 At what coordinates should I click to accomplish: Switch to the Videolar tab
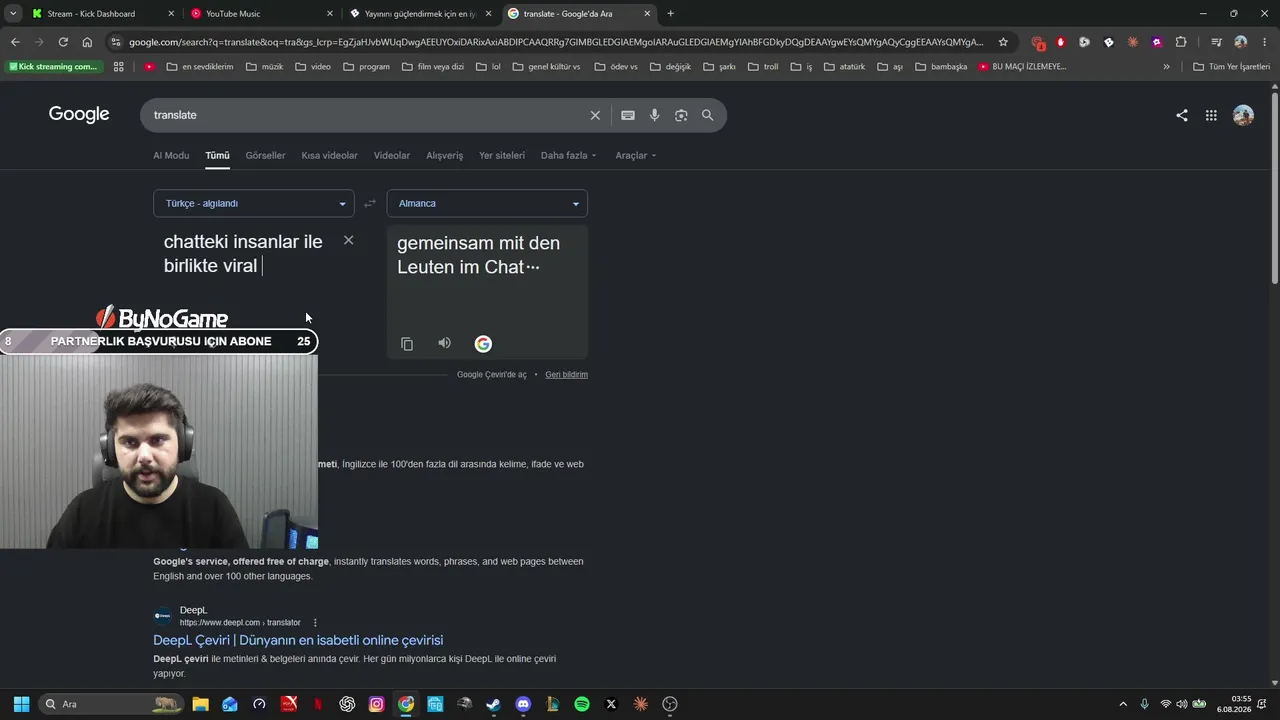(392, 155)
